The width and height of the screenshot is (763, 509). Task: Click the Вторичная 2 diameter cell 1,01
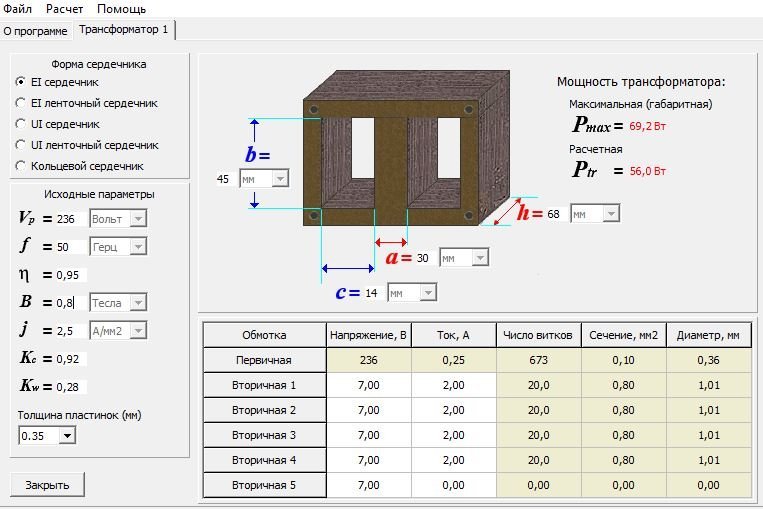pyautogui.click(x=708, y=410)
